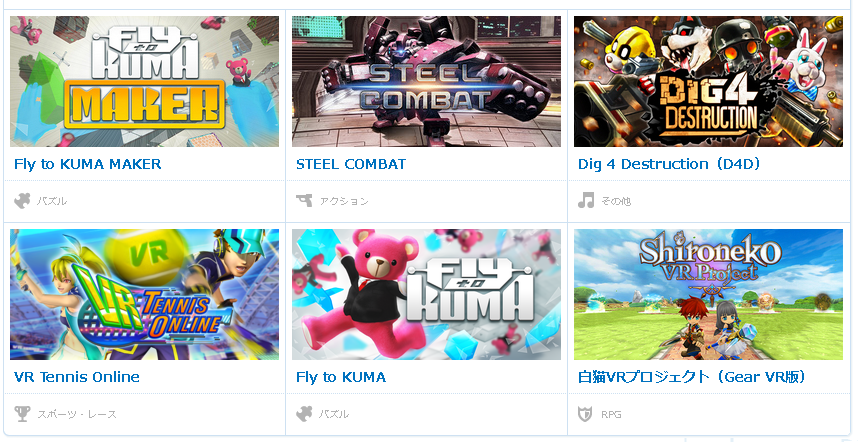
Task: Open the Dig 4 Destruction (D4D) title link
Action: [x=669, y=164]
